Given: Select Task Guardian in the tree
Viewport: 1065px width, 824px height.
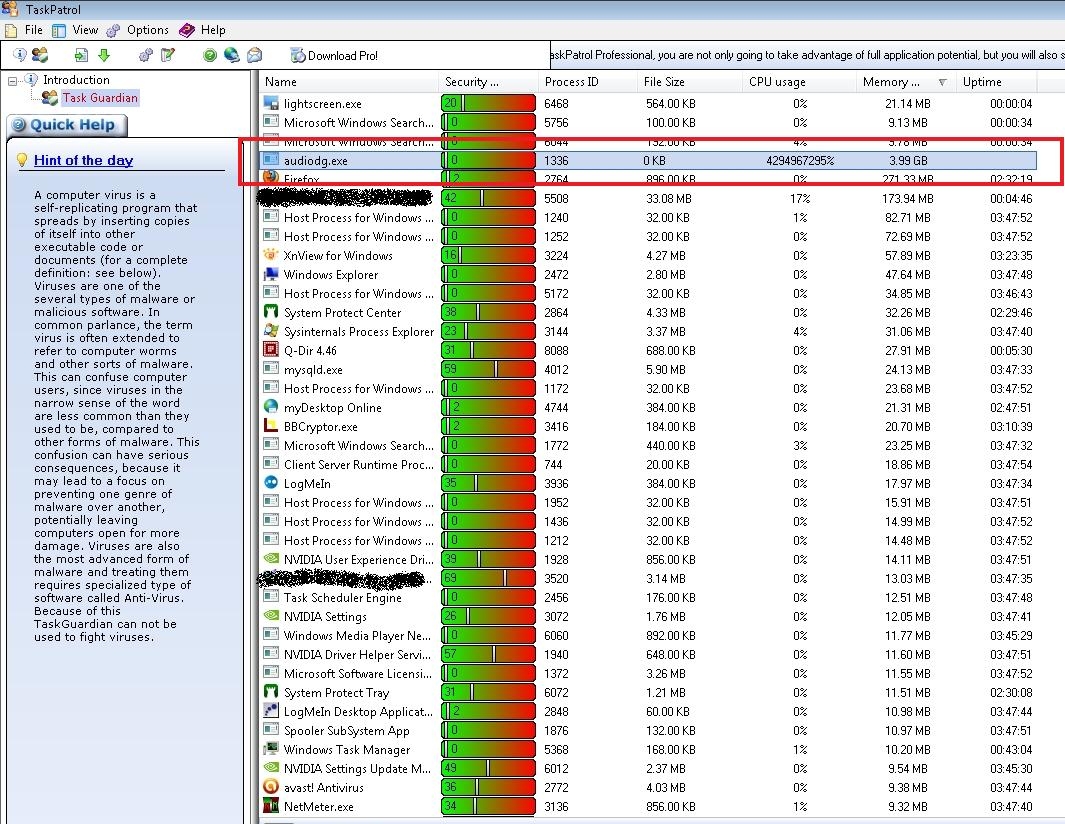Looking at the screenshot, I should pos(100,98).
